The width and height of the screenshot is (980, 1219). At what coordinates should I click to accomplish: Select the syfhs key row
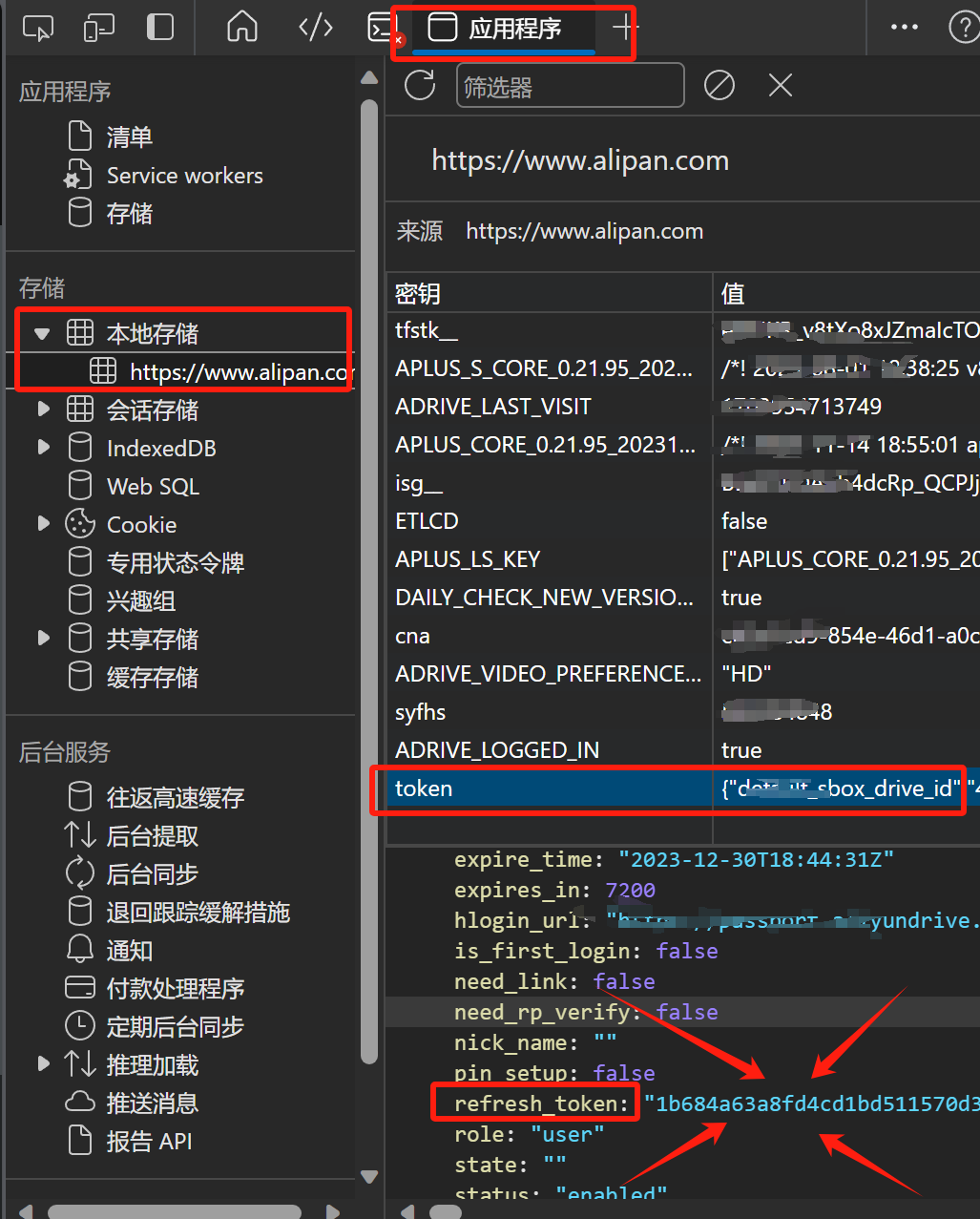(x=683, y=712)
